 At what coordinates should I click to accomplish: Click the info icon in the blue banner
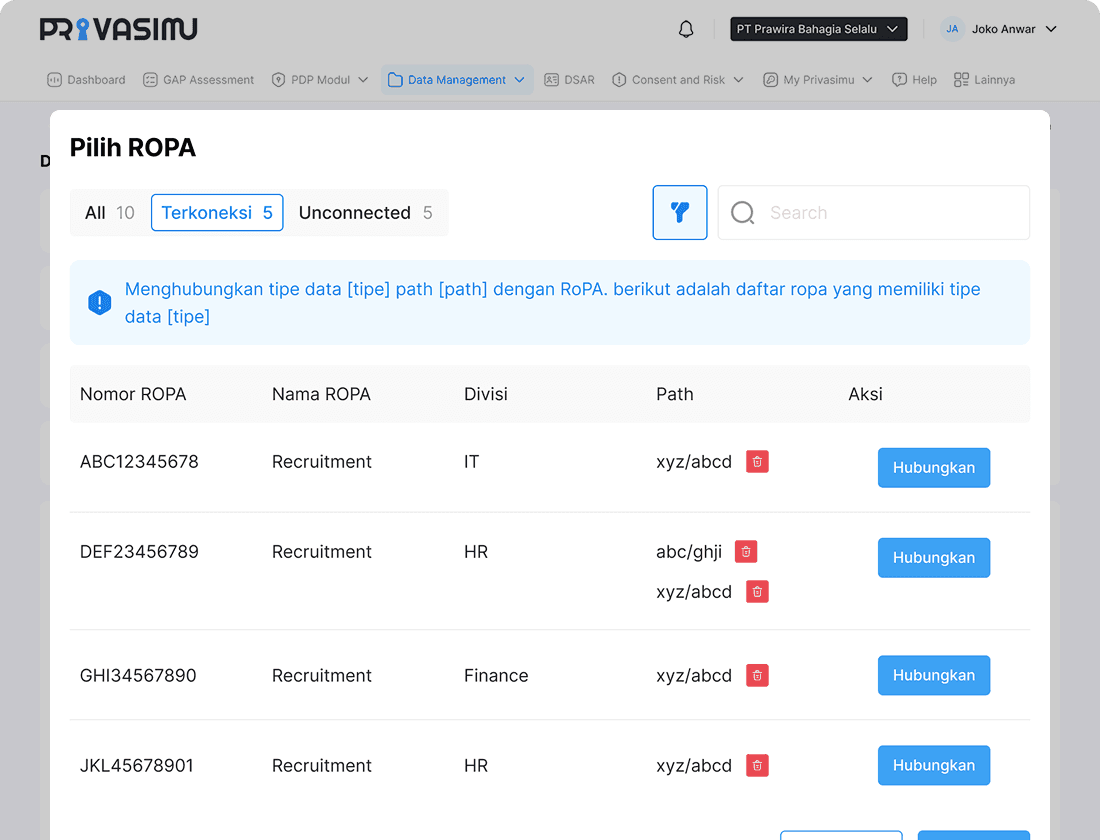click(x=99, y=302)
